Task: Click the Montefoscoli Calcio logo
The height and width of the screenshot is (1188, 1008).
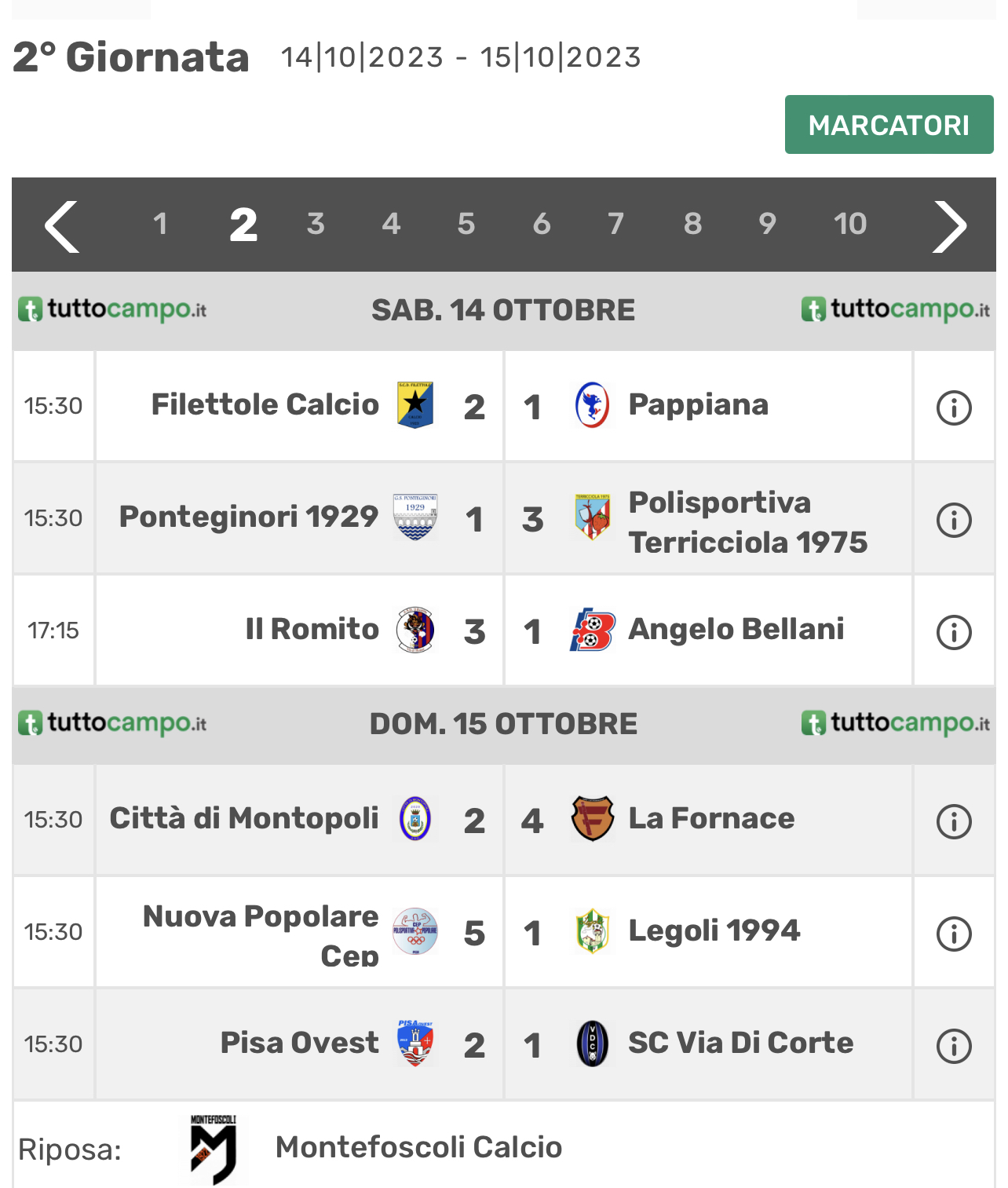Action: pos(214,1149)
